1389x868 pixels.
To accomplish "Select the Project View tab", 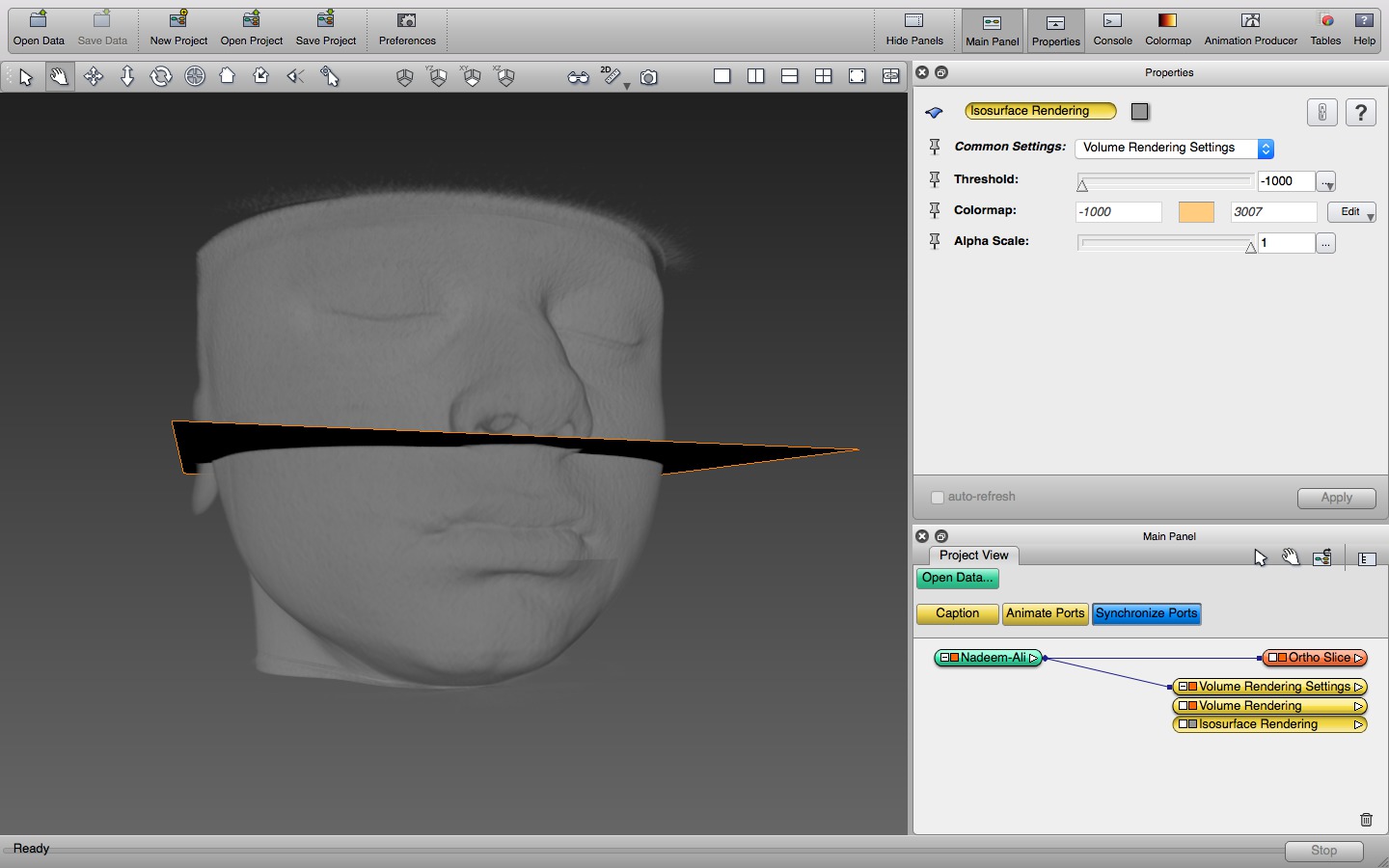I will (x=973, y=556).
